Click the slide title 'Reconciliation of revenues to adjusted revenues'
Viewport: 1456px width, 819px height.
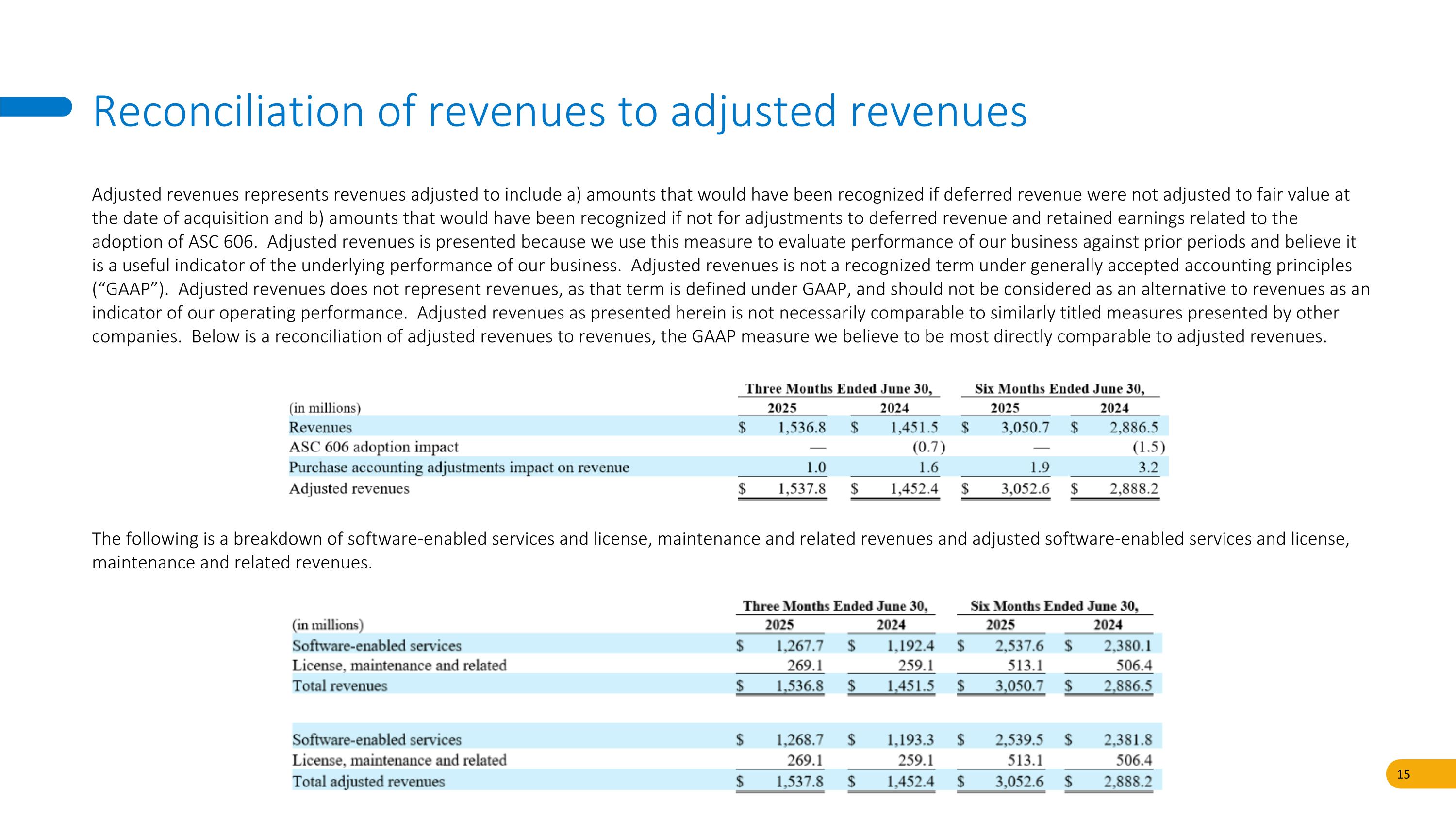pos(560,111)
